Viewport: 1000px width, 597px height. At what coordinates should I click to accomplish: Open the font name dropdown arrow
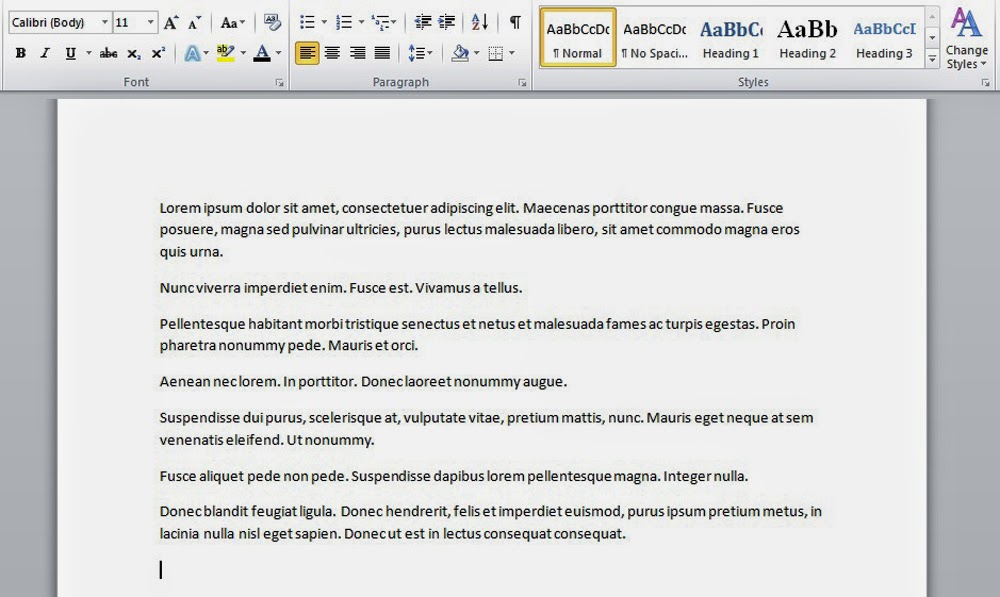pos(105,23)
